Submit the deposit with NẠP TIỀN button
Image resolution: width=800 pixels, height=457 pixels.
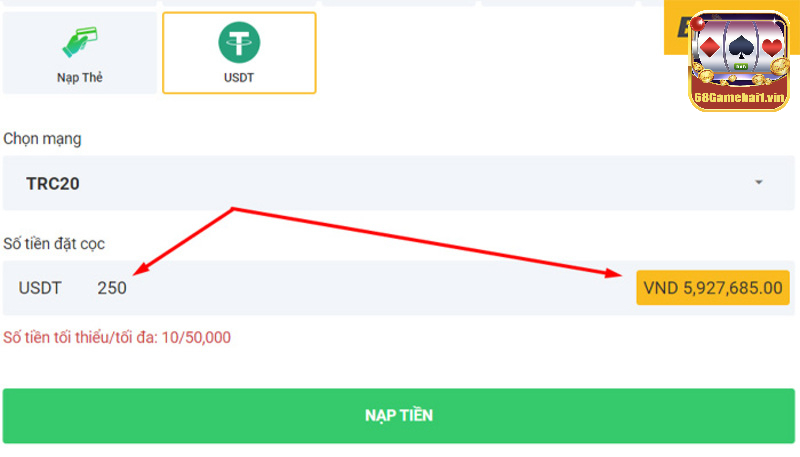point(398,416)
